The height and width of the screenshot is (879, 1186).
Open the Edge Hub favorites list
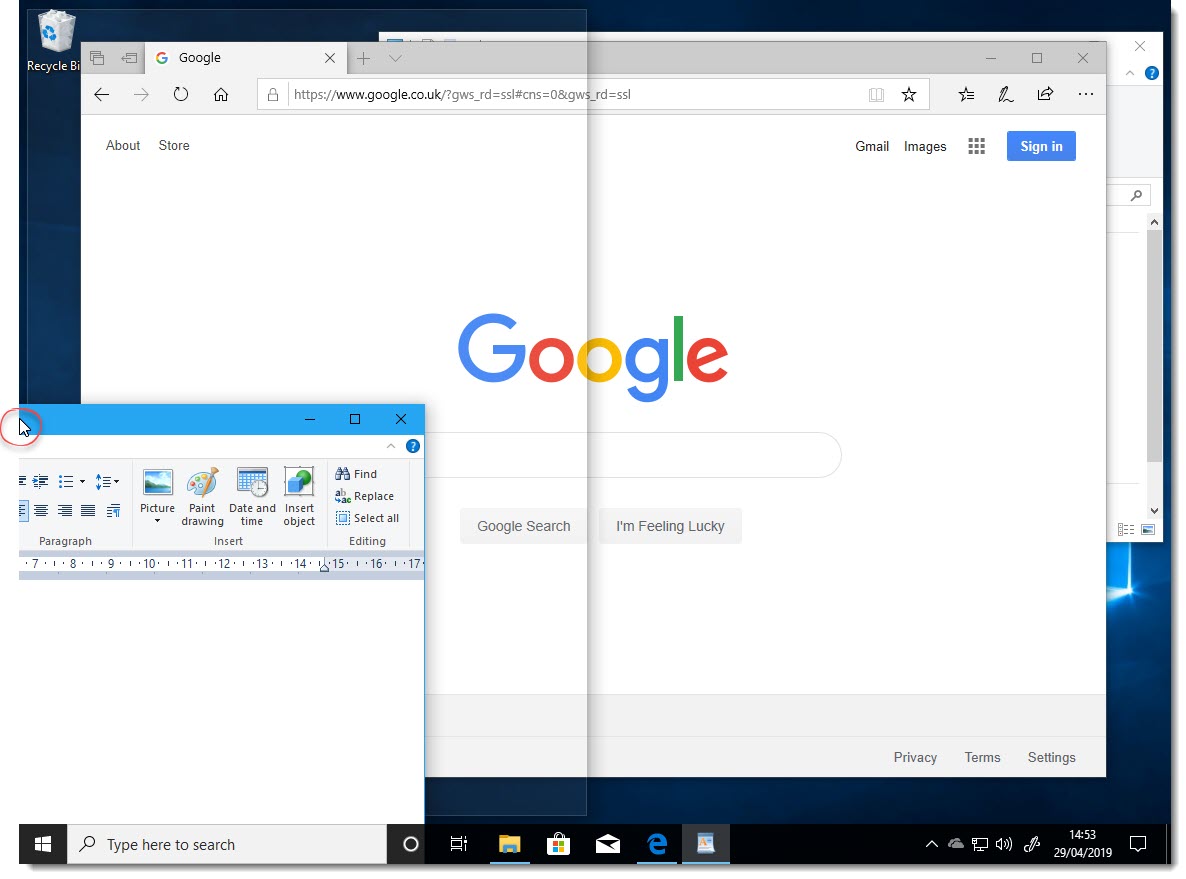(966, 93)
